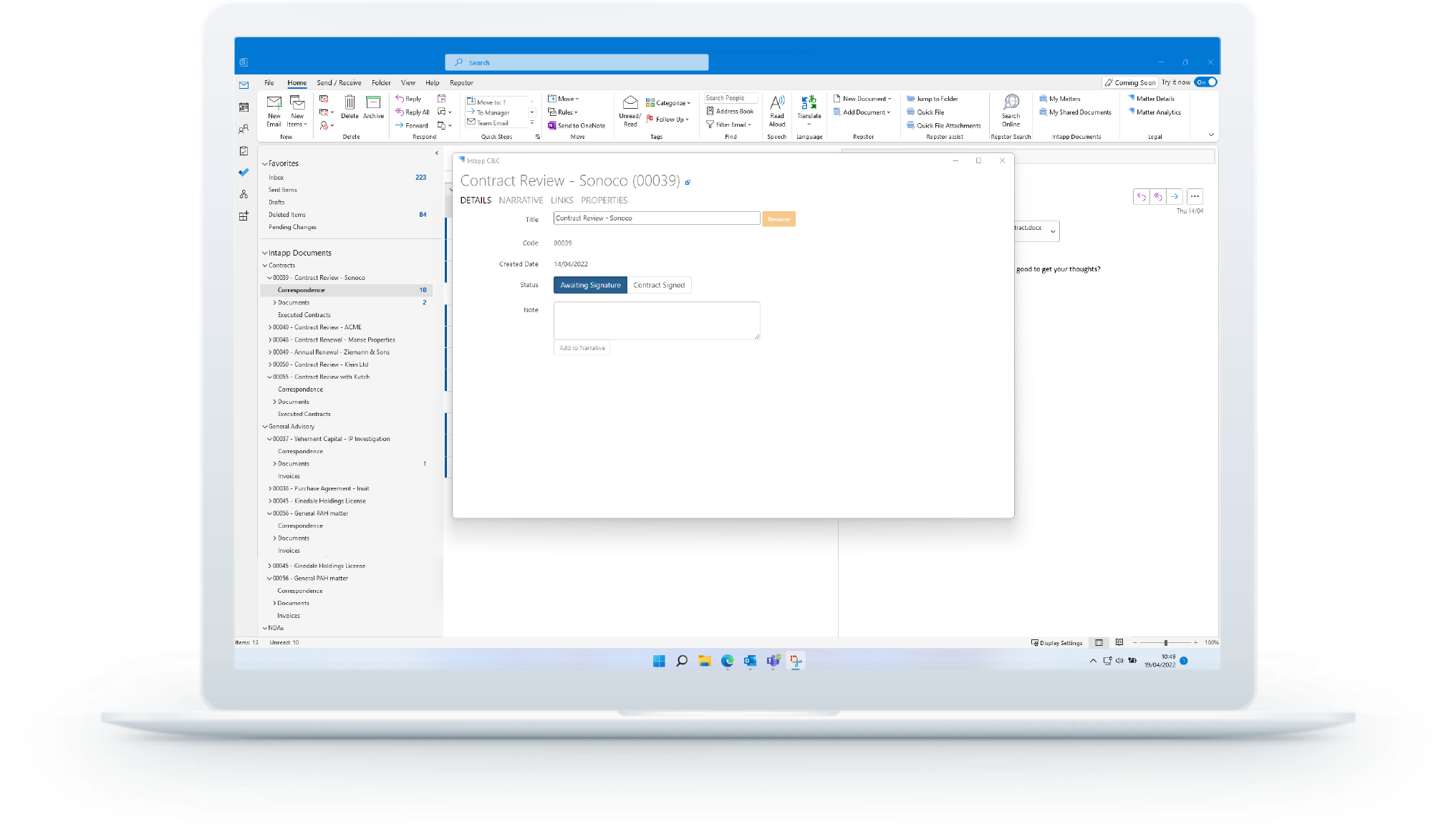Switch to the LINKS tab in the dialog

pos(561,200)
